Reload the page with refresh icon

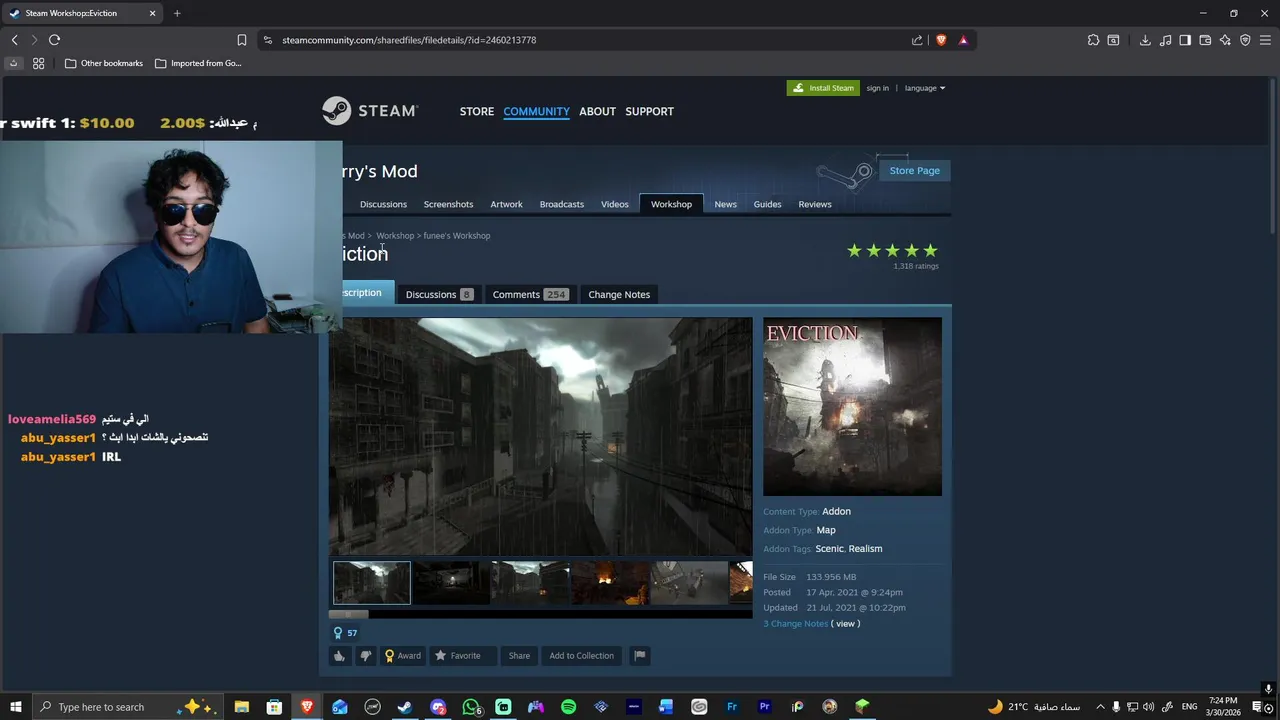54,40
